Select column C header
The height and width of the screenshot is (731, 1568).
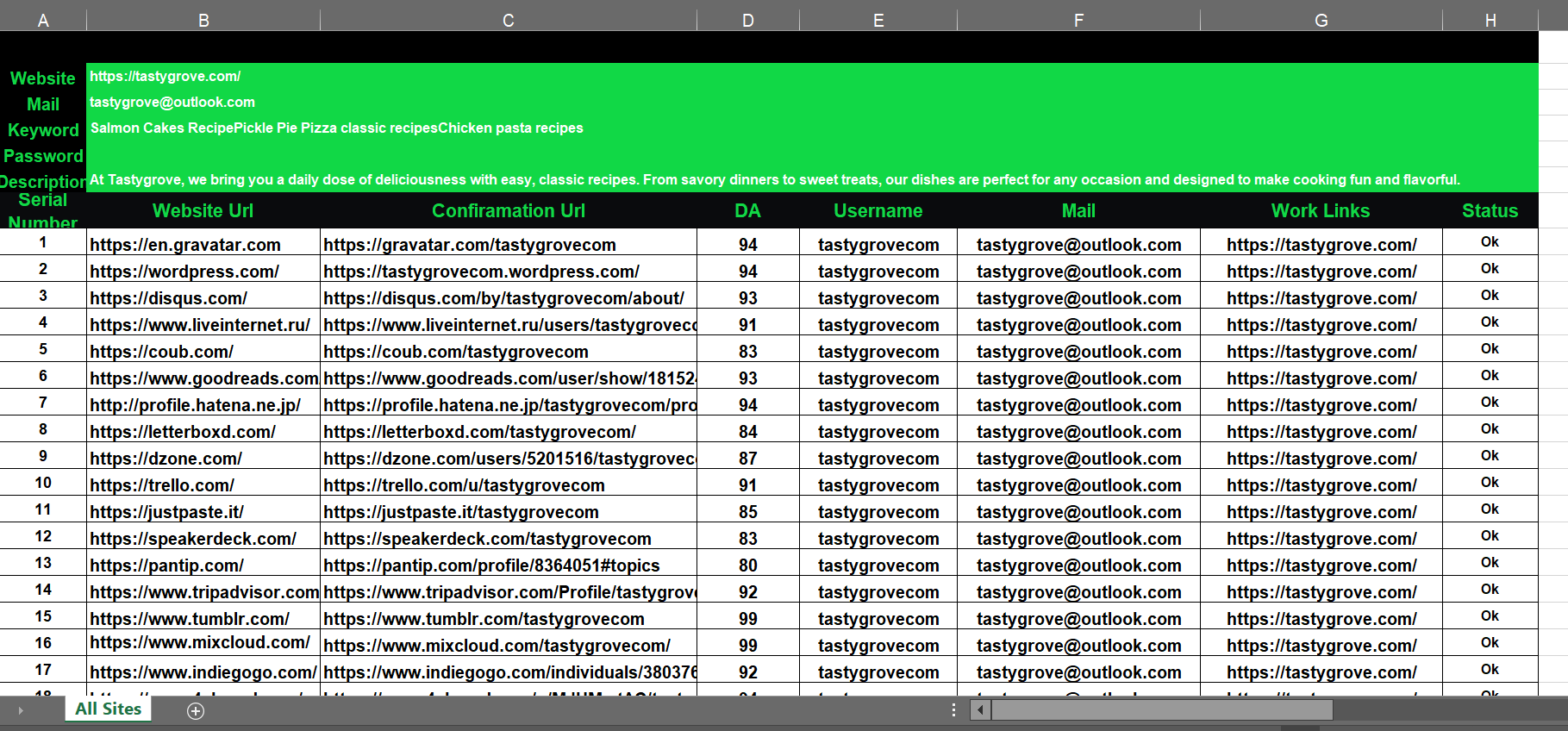coord(509,21)
